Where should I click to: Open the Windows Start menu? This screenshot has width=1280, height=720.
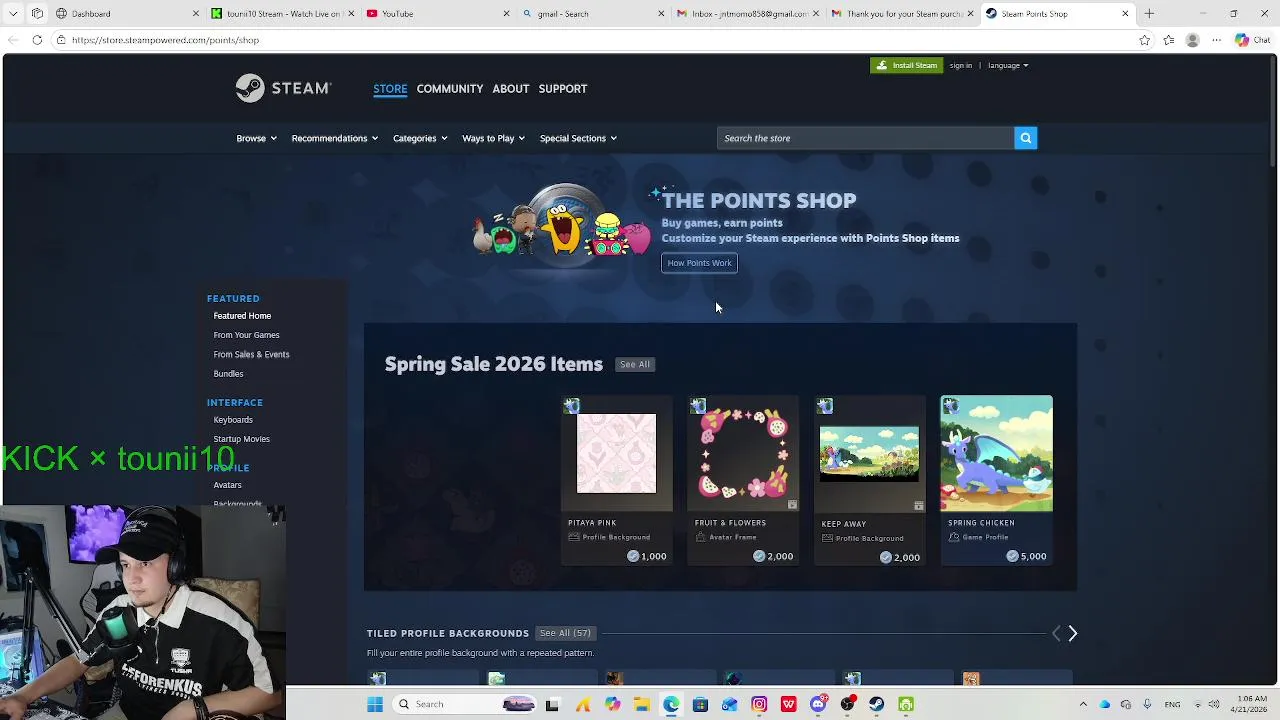375,704
